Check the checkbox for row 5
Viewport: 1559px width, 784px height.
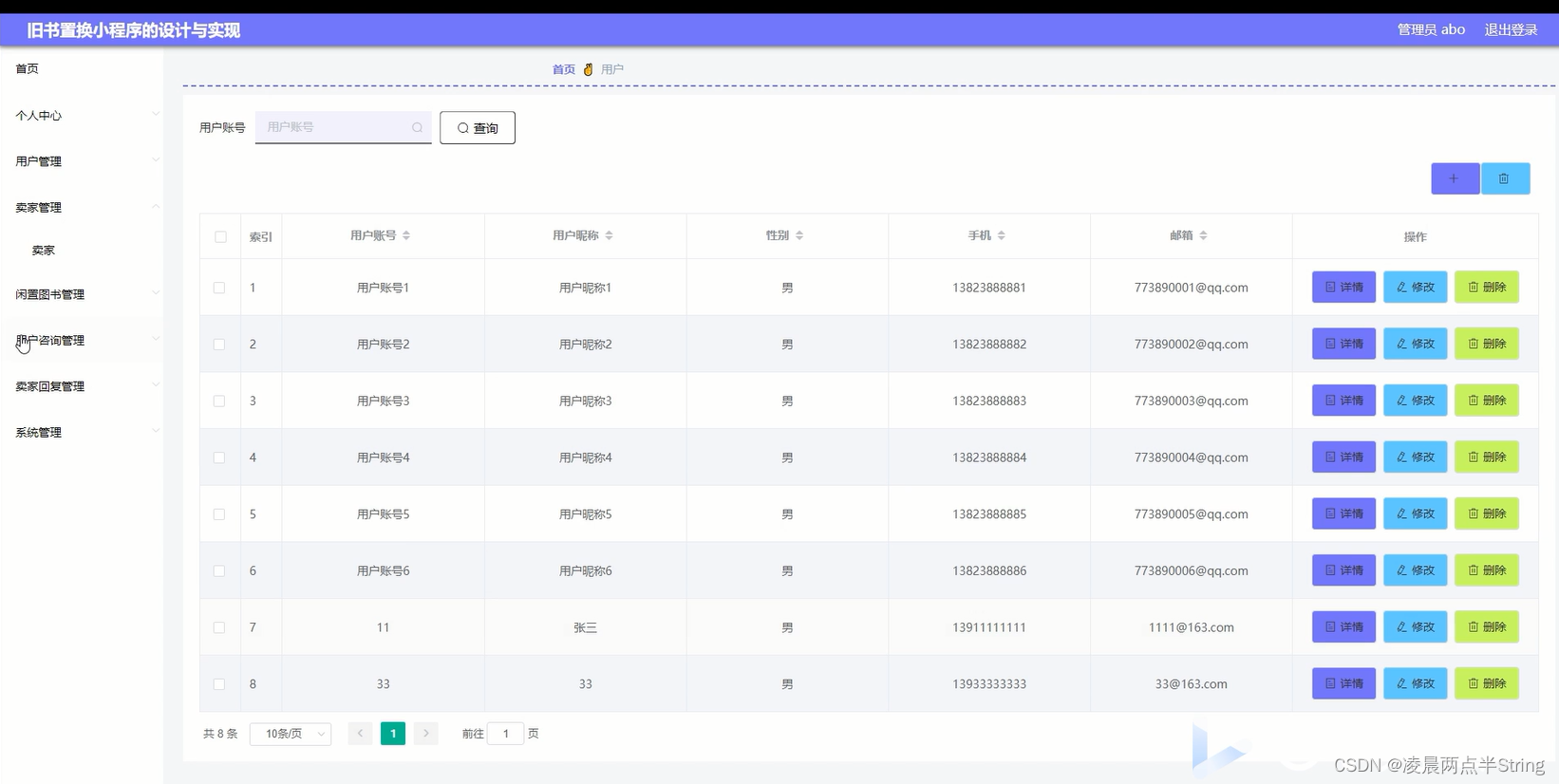(x=219, y=514)
